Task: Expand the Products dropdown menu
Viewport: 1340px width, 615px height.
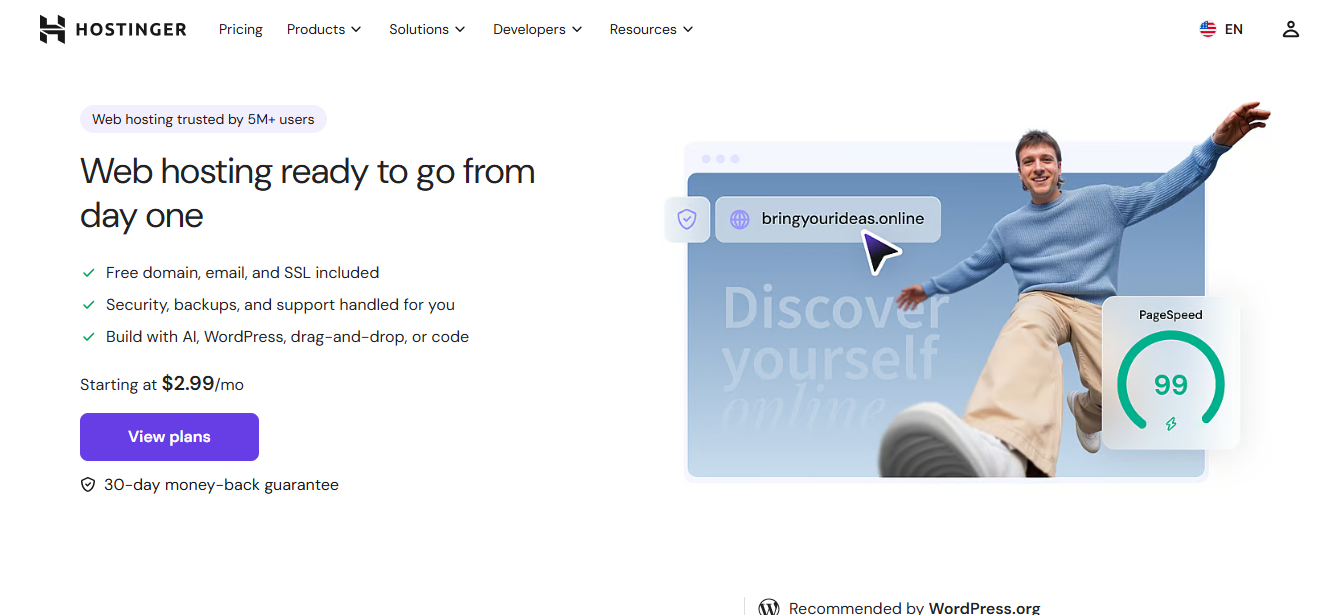Action: pyautogui.click(x=324, y=29)
